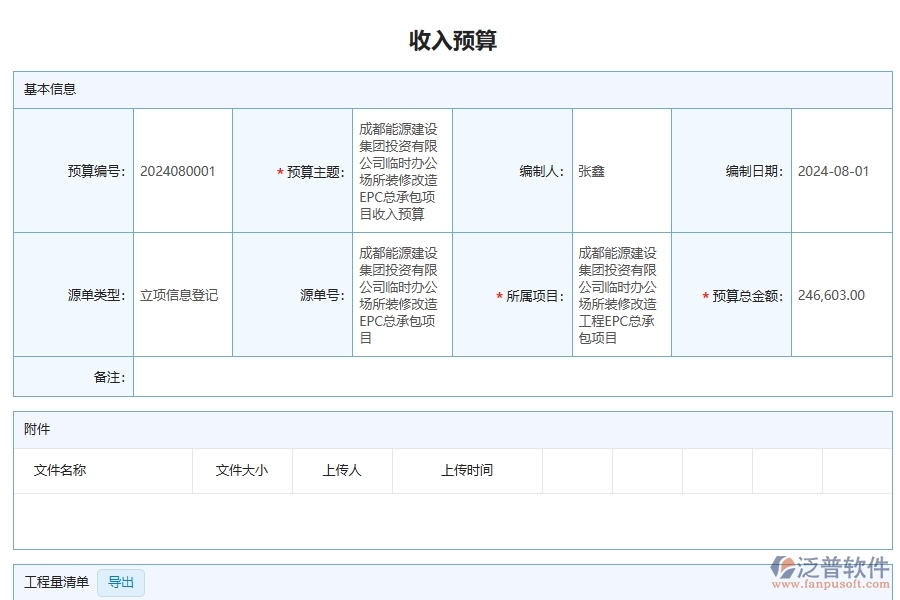Click the 预算主题 budget subject text
This screenshot has width=900, height=600.
(x=401, y=170)
